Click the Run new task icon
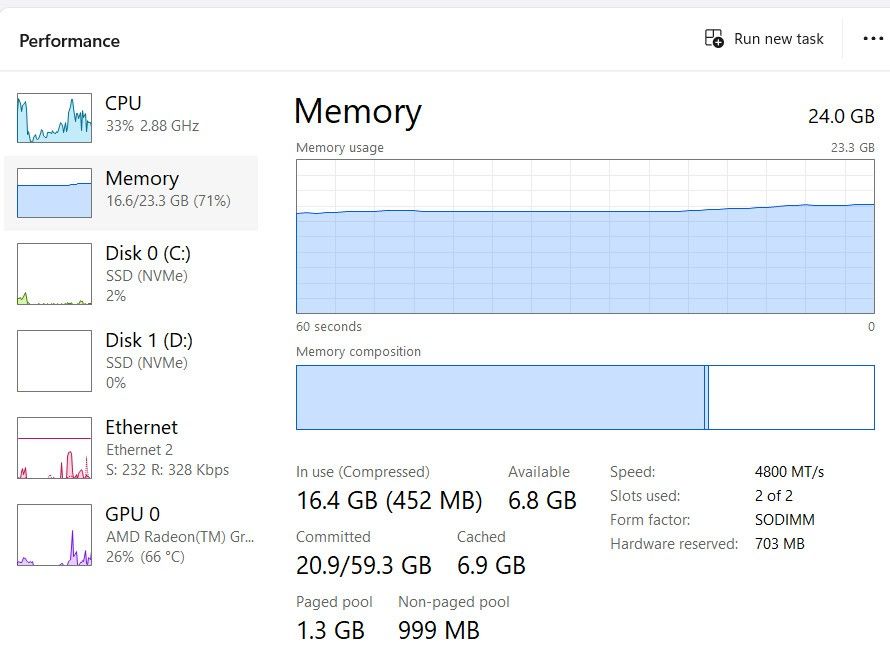 pos(714,39)
